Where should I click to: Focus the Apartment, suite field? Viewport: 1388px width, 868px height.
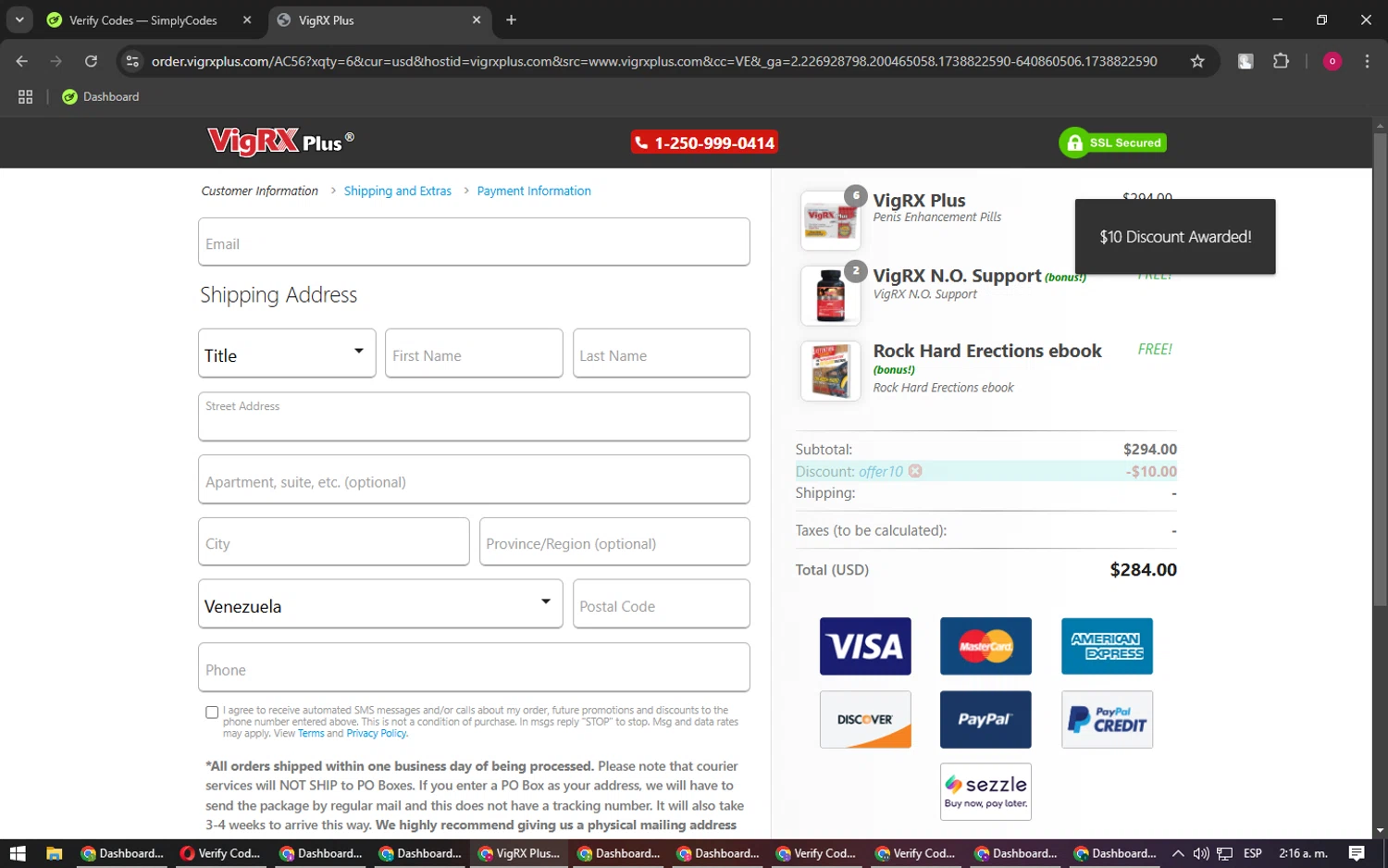click(474, 479)
